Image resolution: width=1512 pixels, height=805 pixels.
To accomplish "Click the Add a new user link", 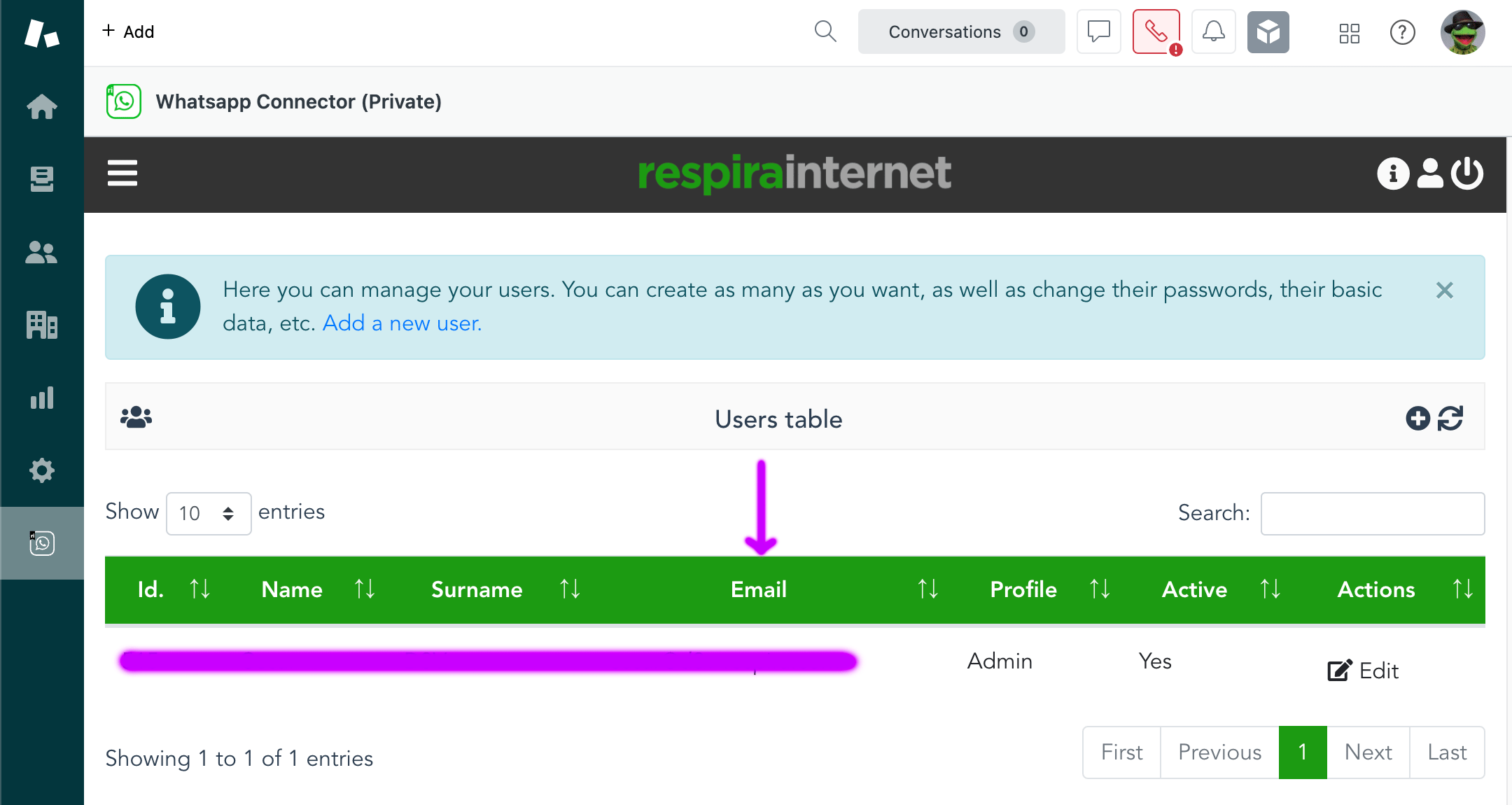I will 402,323.
